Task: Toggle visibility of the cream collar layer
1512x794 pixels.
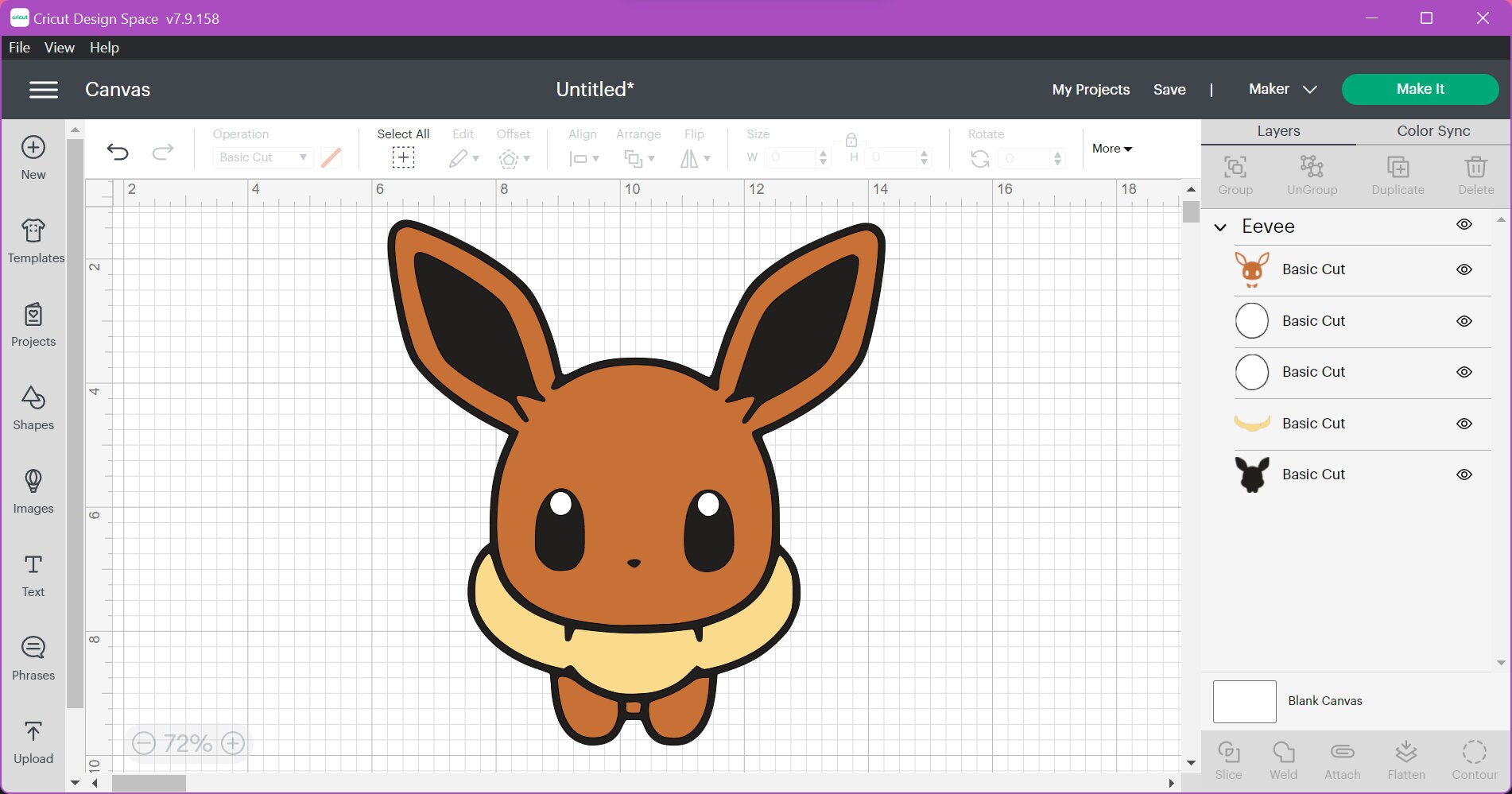Action: (1464, 423)
